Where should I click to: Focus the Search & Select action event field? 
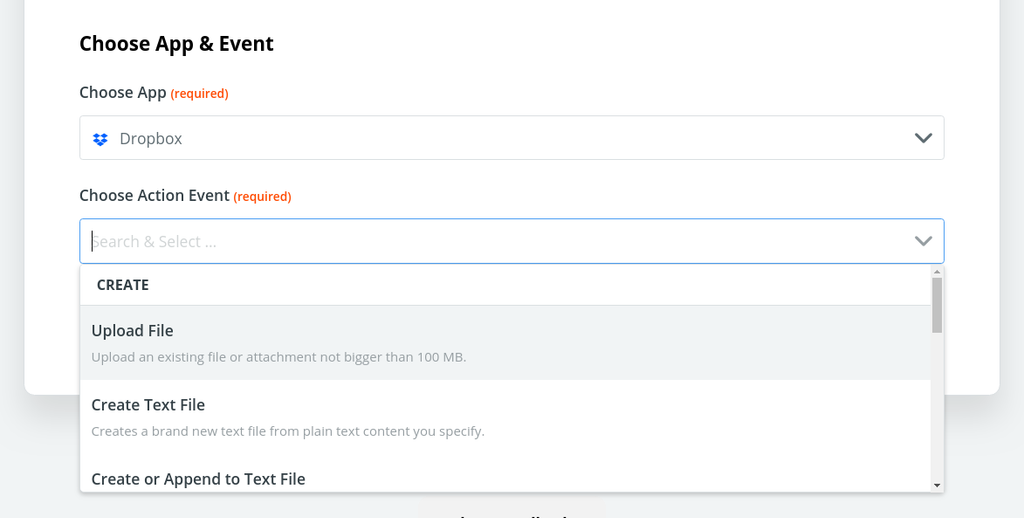pos(512,241)
